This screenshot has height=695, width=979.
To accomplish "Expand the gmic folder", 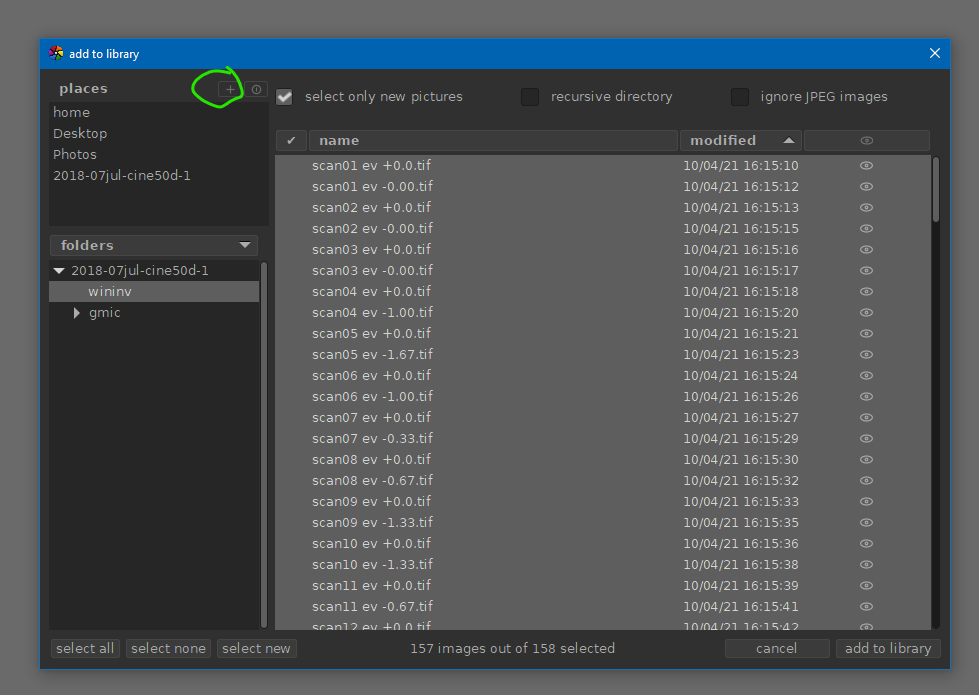I will [x=78, y=313].
